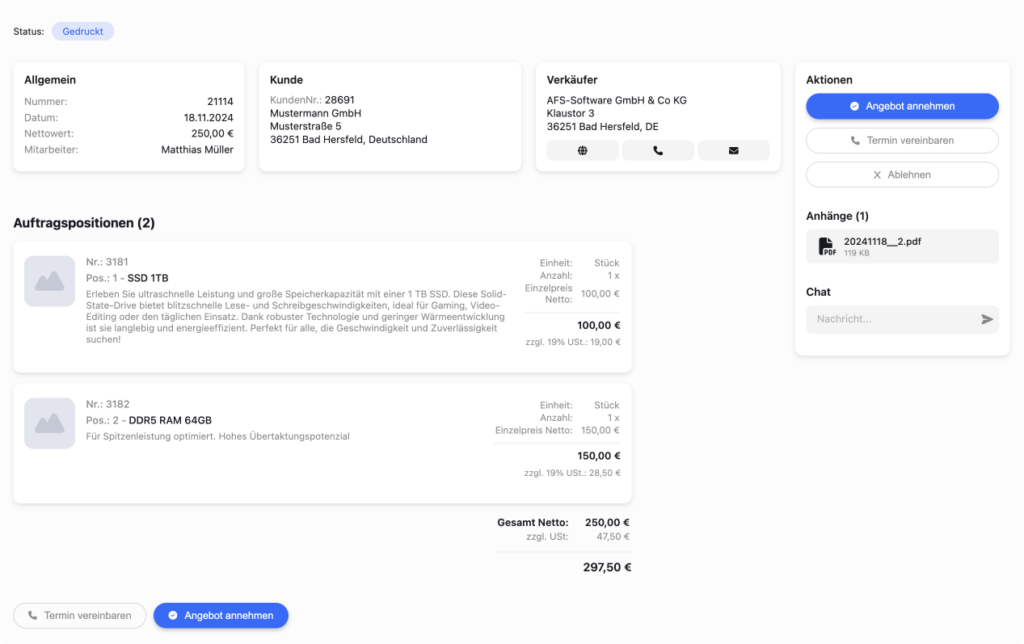Decline offer with 'Ablehnen' button
Viewport: 1024px width, 644px height.
902,175
